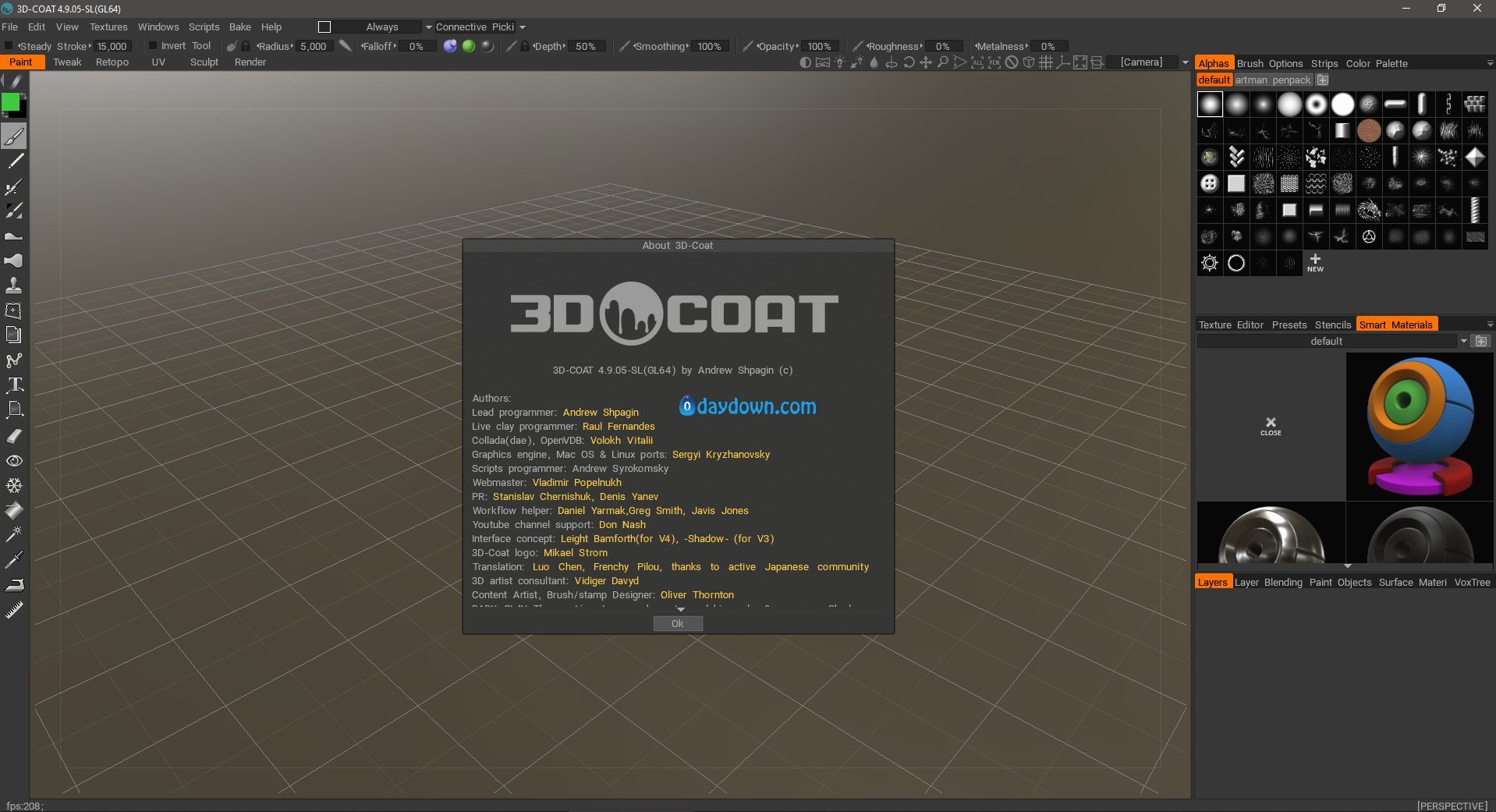Toggle the checkbox left of Always
This screenshot has width=1496, height=812.
324,27
